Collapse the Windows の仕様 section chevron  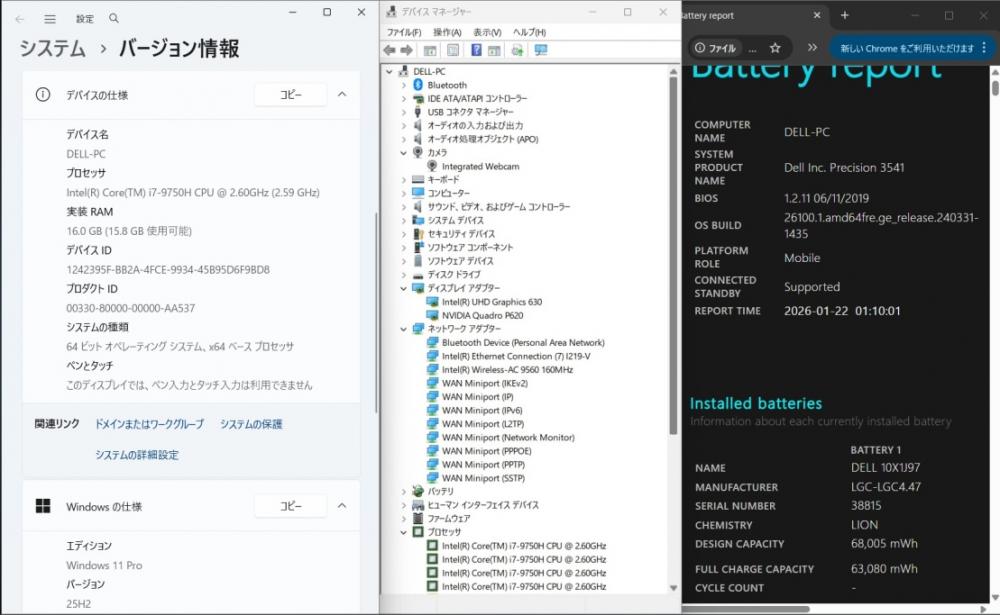[342, 506]
